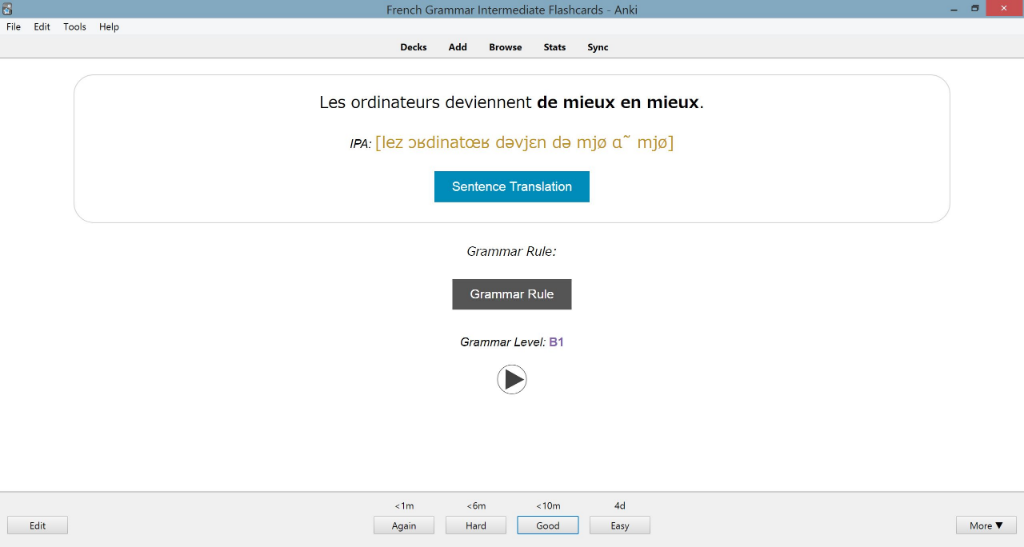Close the Anki window

coord(1004,8)
